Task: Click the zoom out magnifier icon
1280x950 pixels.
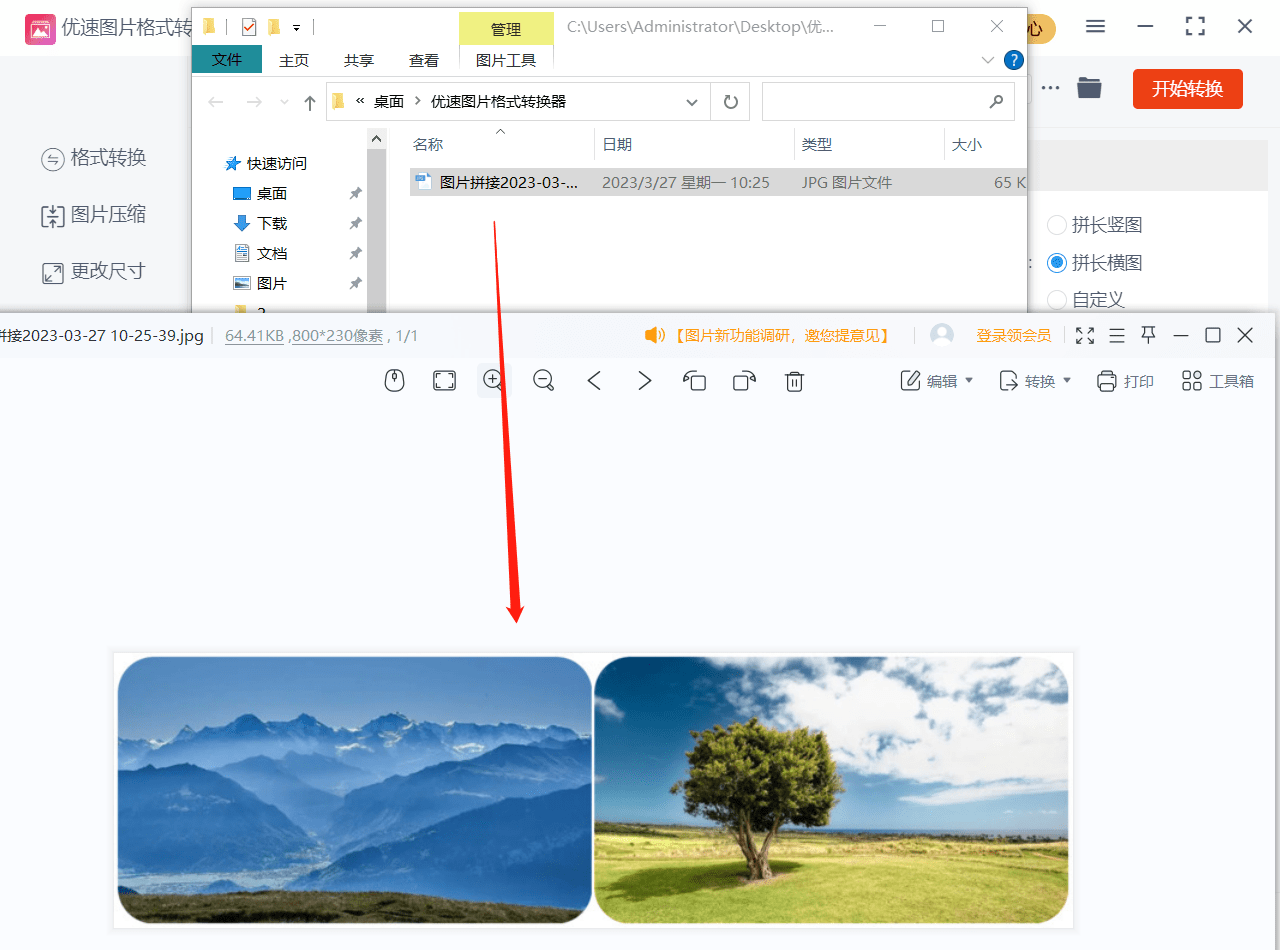Action: [544, 381]
